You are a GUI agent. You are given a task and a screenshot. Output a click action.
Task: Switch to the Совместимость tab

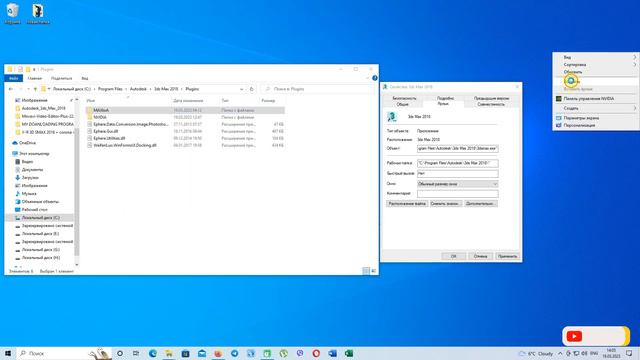491,104
